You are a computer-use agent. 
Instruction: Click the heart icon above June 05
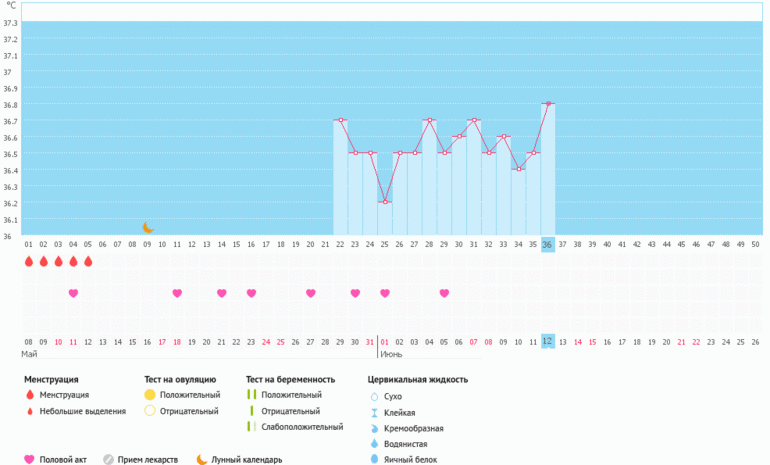(444, 293)
